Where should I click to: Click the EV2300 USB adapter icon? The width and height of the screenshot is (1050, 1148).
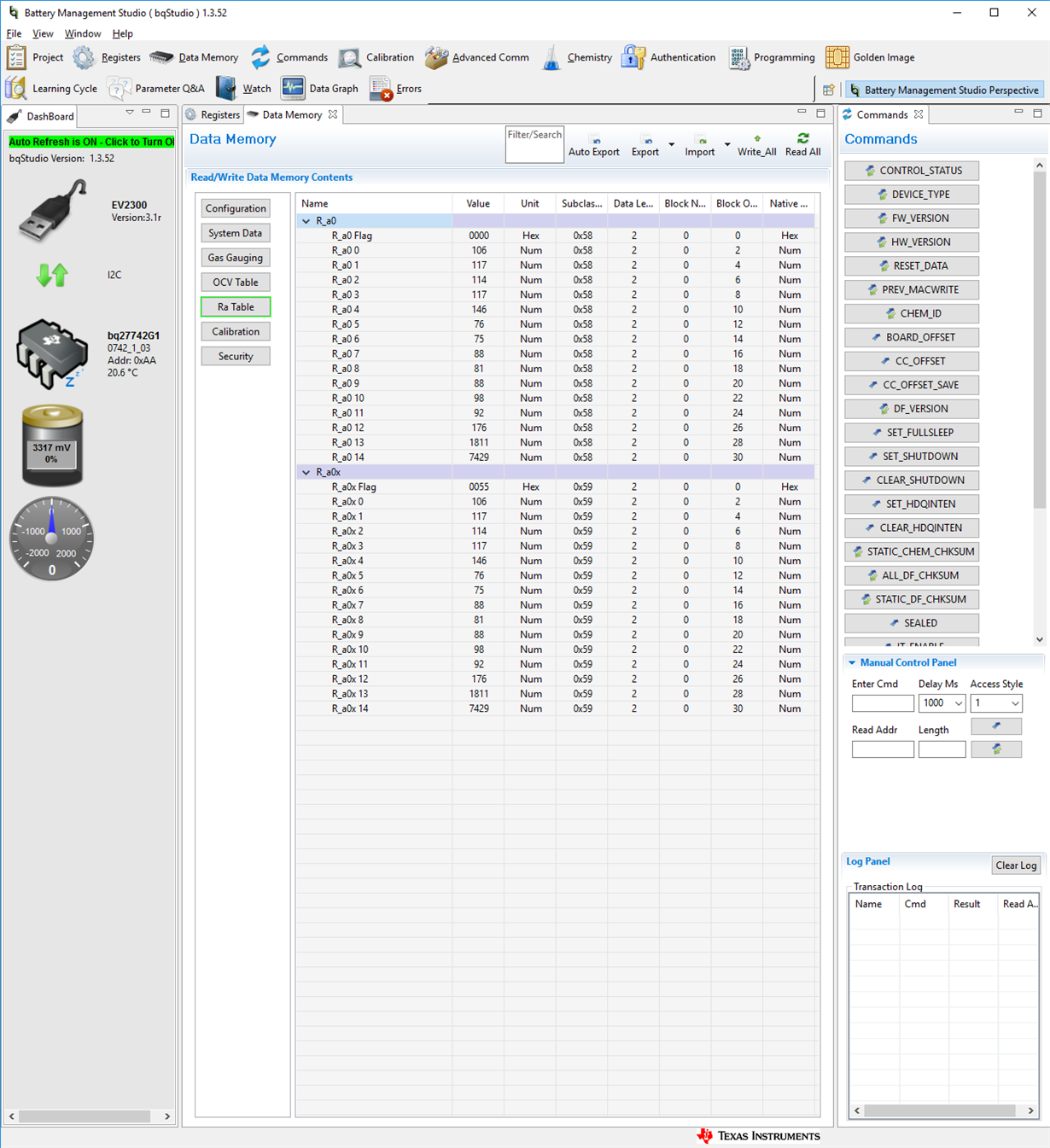53,210
